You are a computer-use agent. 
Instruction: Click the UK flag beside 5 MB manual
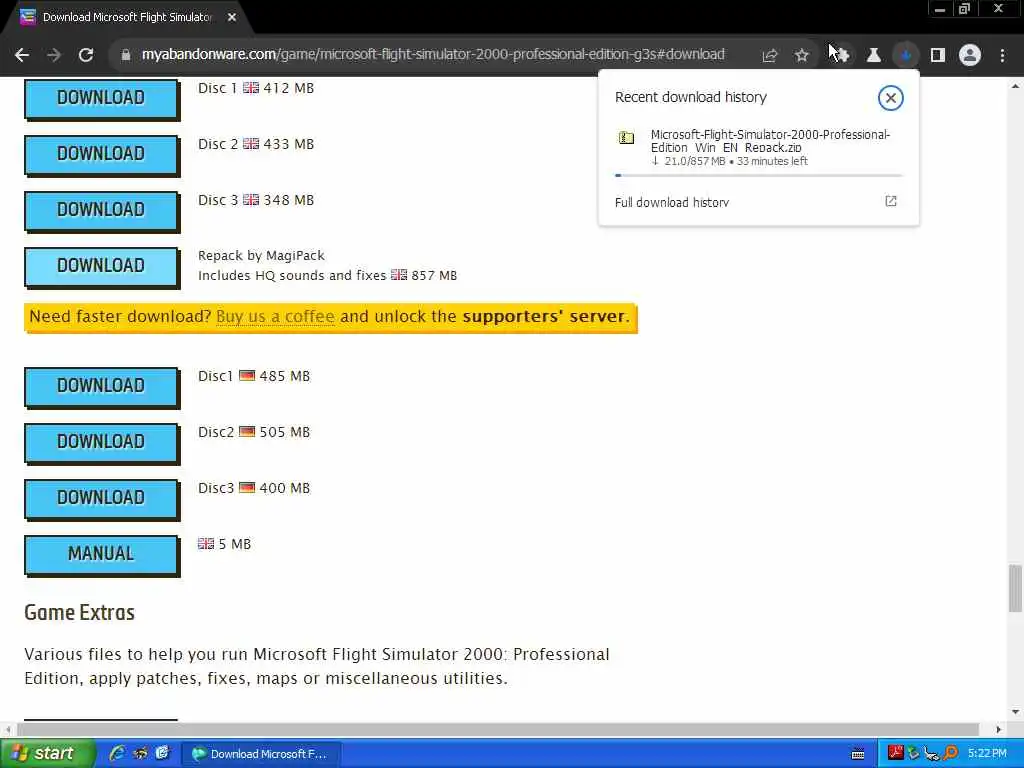[x=206, y=543]
